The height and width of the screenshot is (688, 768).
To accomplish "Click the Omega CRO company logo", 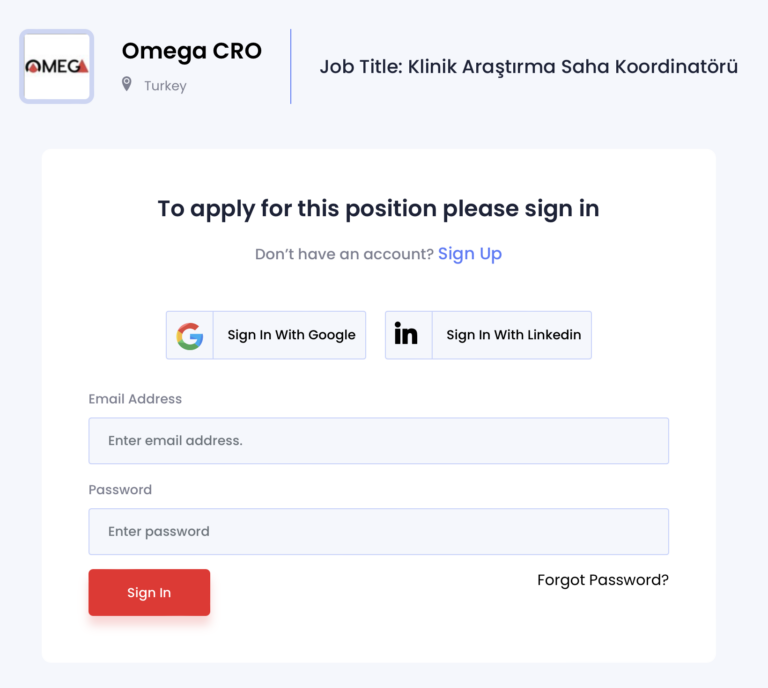I will point(57,67).
